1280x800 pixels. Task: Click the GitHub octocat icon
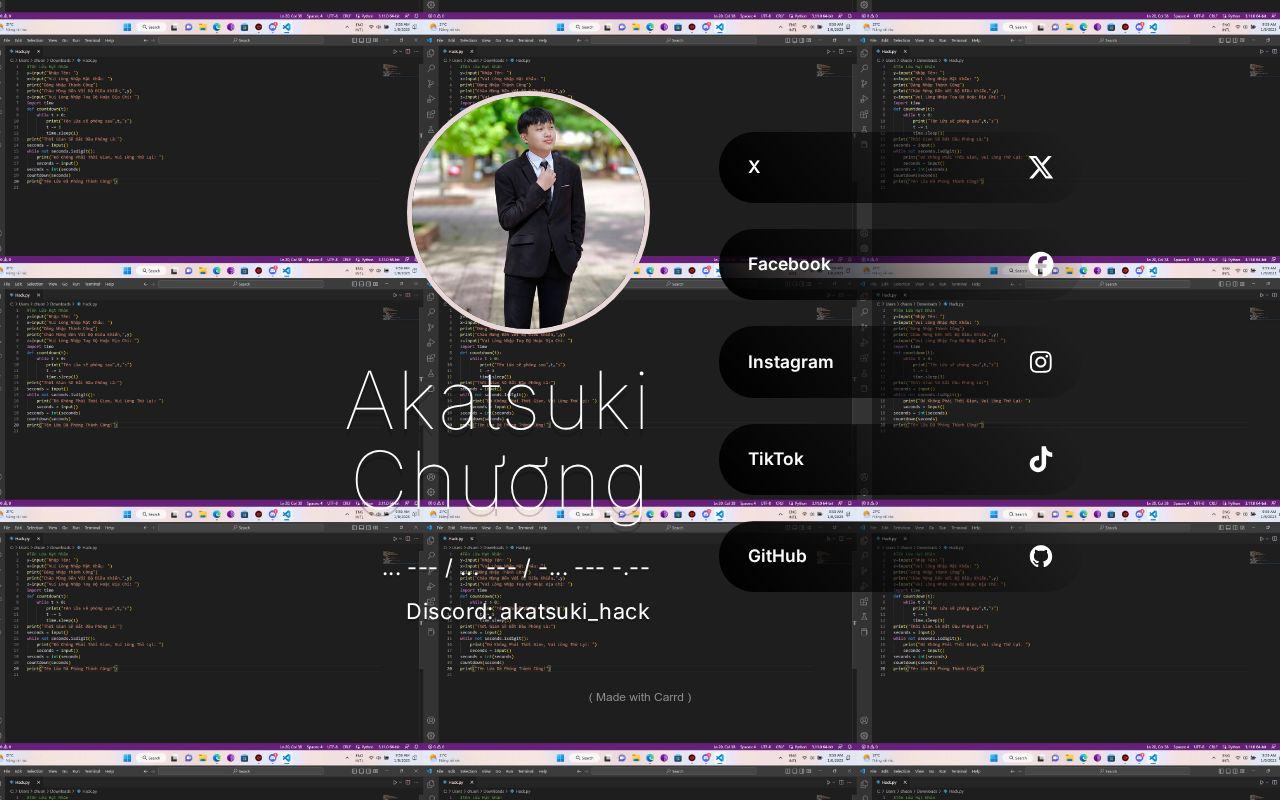tap(1040, 556)
